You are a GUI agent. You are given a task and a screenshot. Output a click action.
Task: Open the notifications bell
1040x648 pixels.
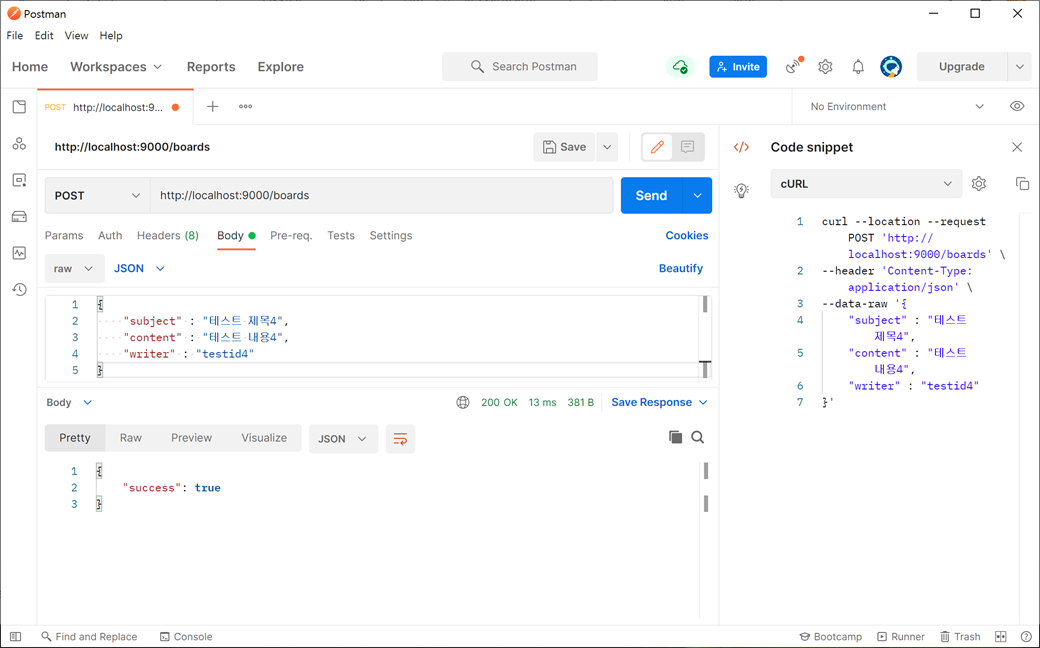858,66
